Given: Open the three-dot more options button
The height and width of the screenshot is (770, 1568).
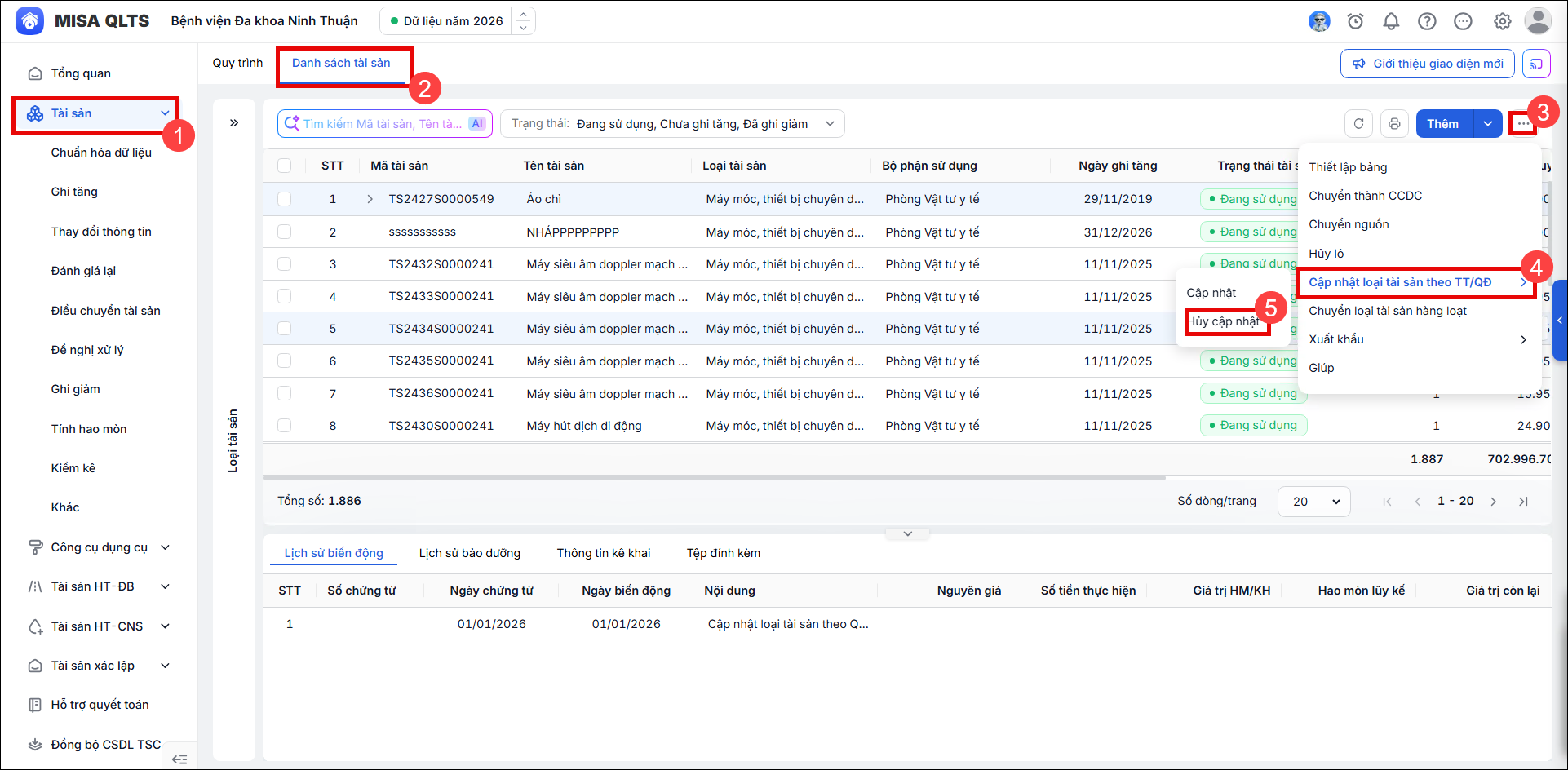Looking at the screenshot, I should point(1522,124).
